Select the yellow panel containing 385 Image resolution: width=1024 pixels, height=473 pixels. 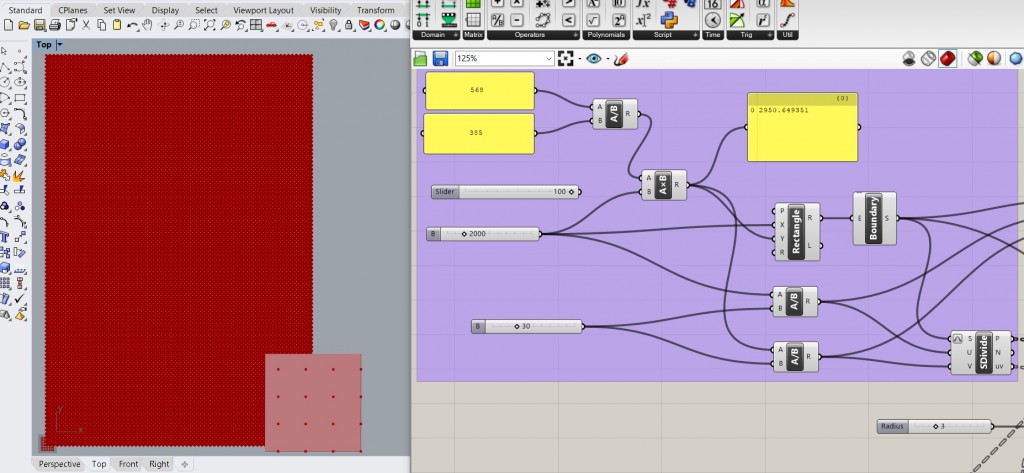(x=479, y=133)
